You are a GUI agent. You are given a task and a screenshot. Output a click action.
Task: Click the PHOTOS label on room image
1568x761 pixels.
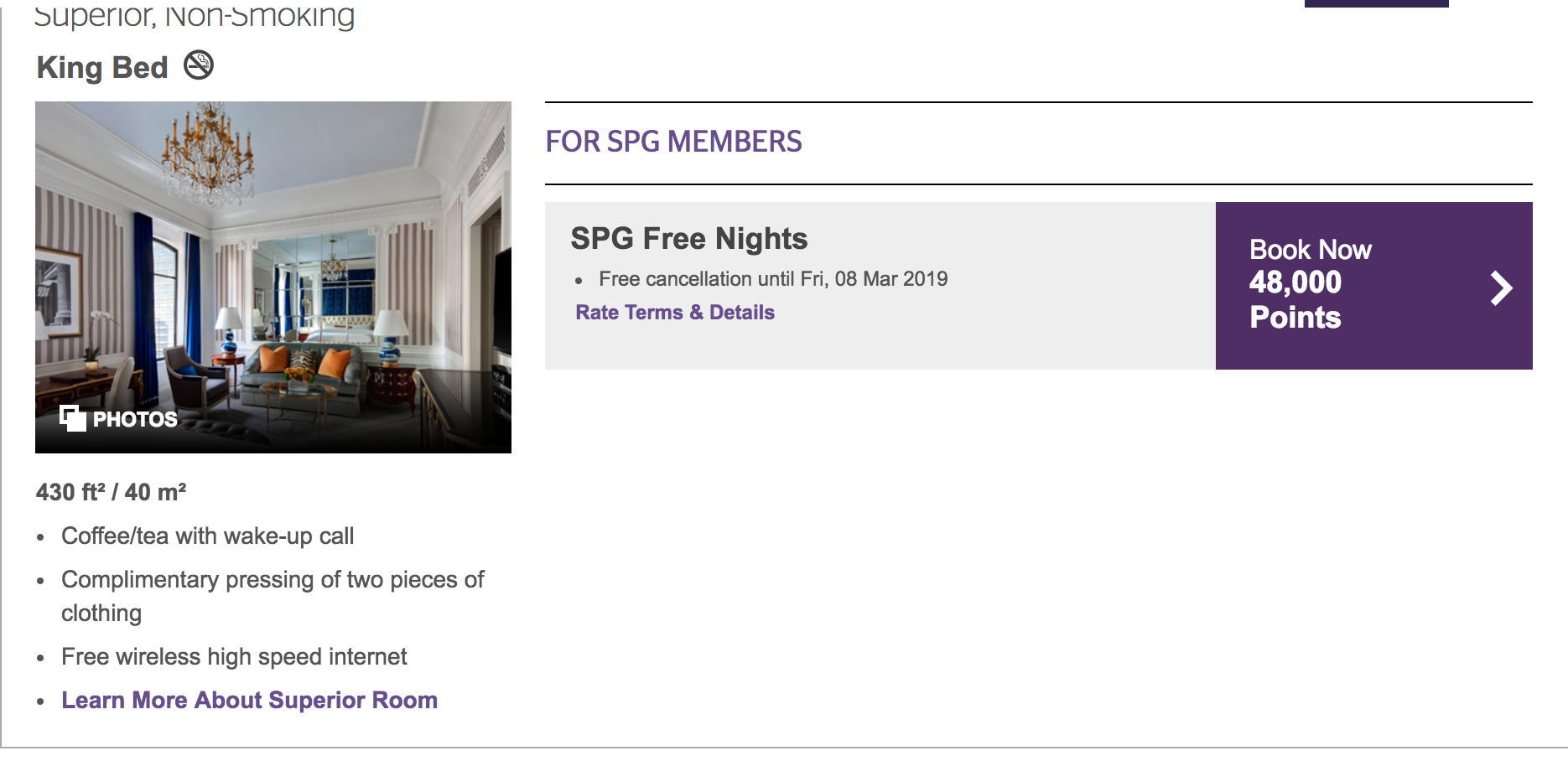tap(135, 419)
